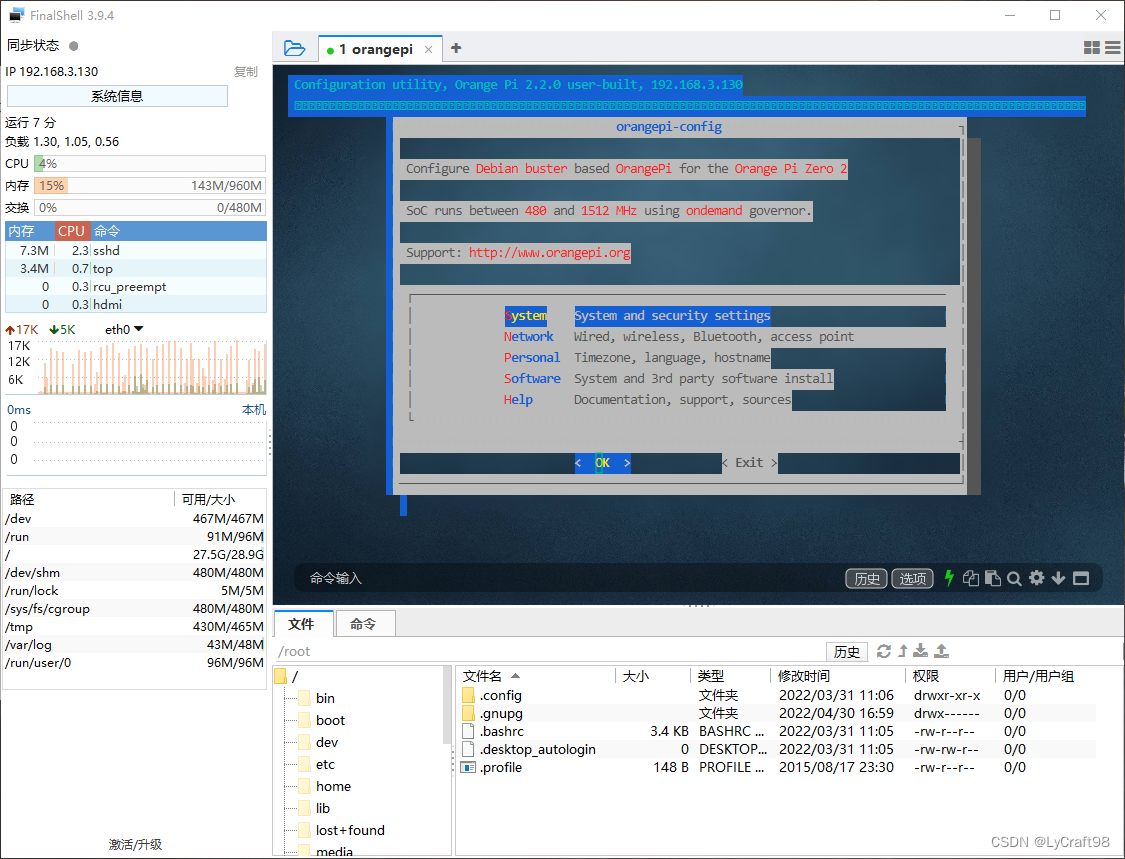
Task: Select the 文件 tab
Action: pyautogui.click(x=303, y=624)
